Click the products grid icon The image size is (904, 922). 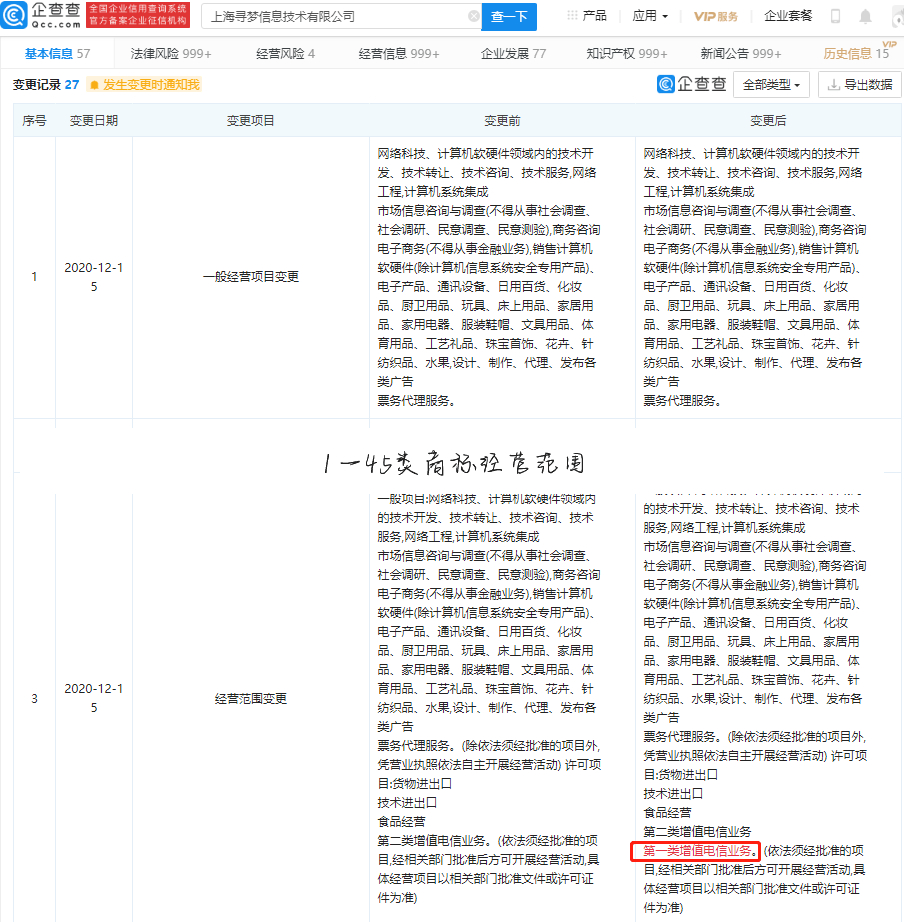572,16
